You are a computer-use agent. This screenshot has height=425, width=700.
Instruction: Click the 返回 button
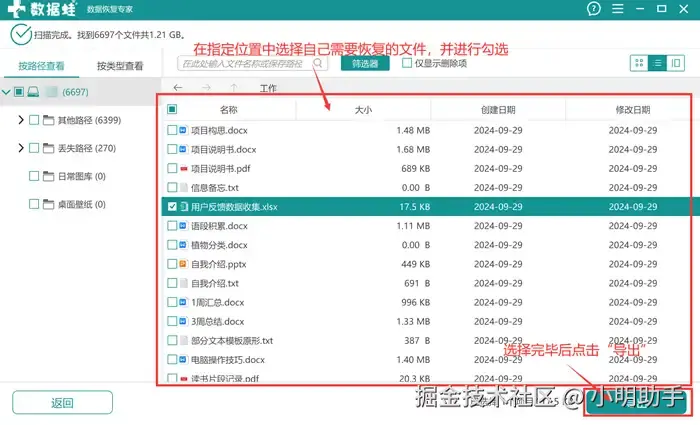point(62,403)
